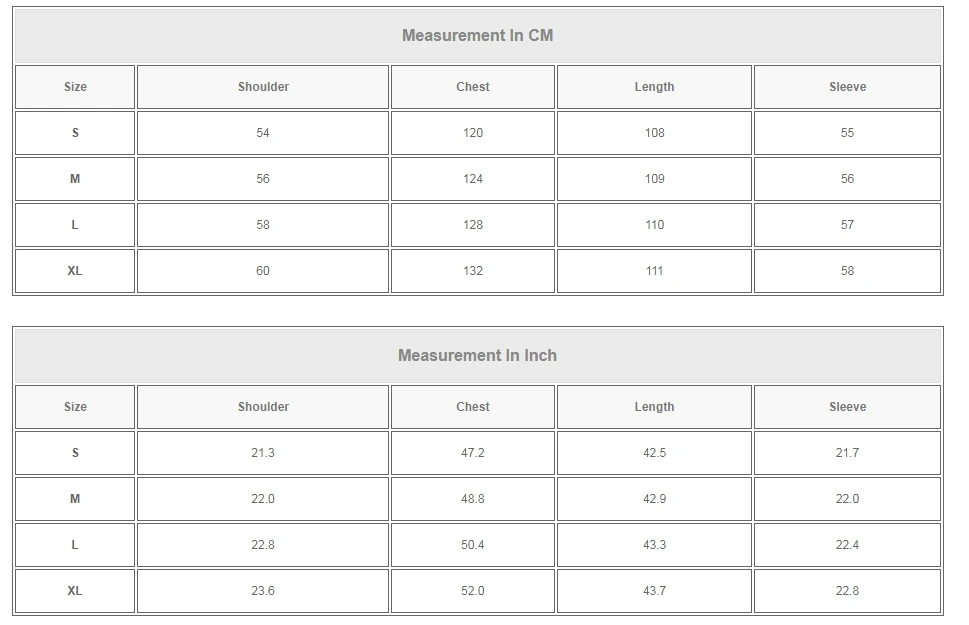969x625 pixels.
Task: Select the Shoulder header in CM table
Action: pos(263,87)
